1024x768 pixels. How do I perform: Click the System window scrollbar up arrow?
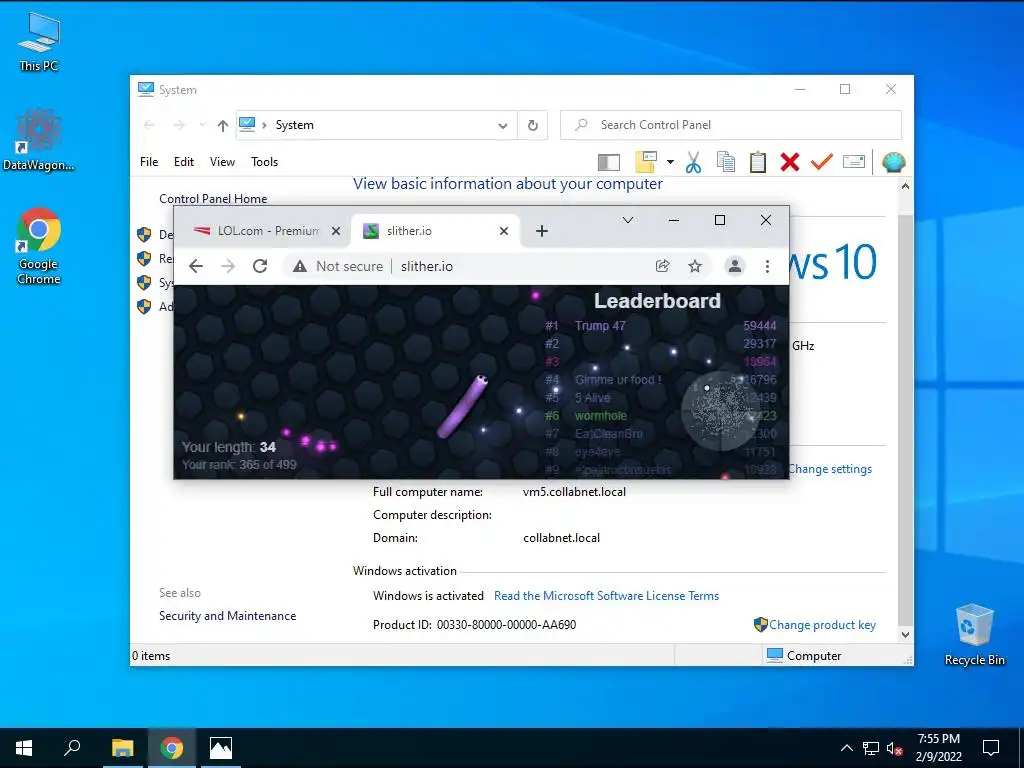(905, 186)
